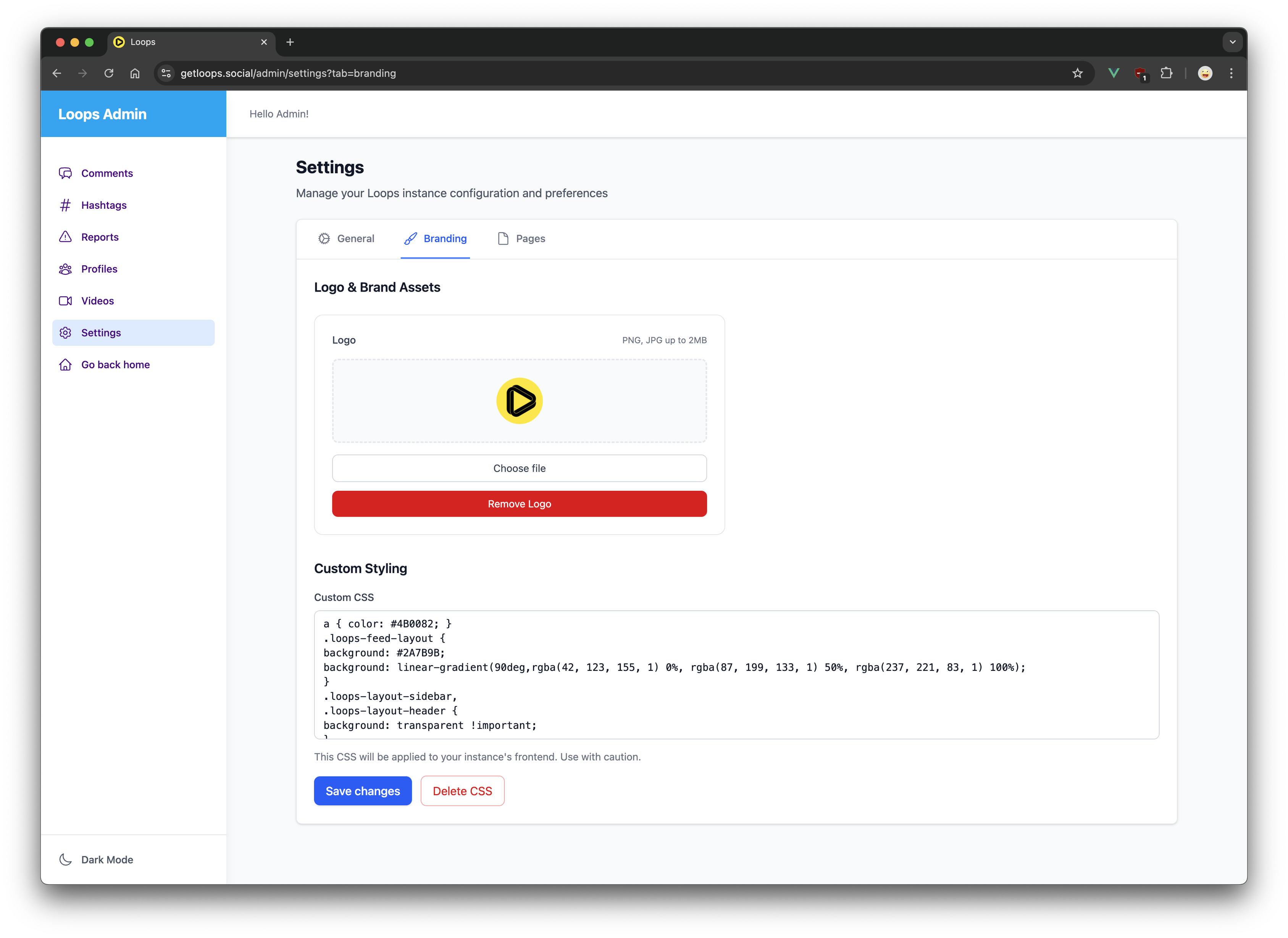Viewport: 1288px width, 938px height.
Task: Reload the page
Action: [109, 73]
